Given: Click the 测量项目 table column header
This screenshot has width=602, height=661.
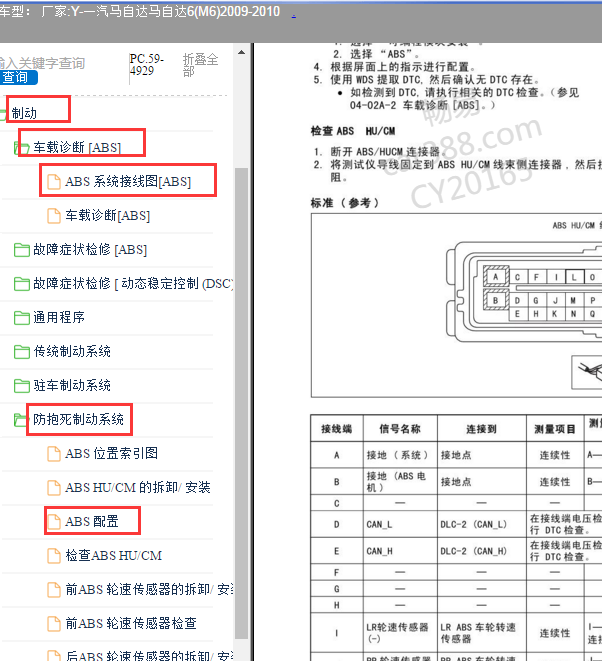Looking at the screenshot, I should point(555,429).
